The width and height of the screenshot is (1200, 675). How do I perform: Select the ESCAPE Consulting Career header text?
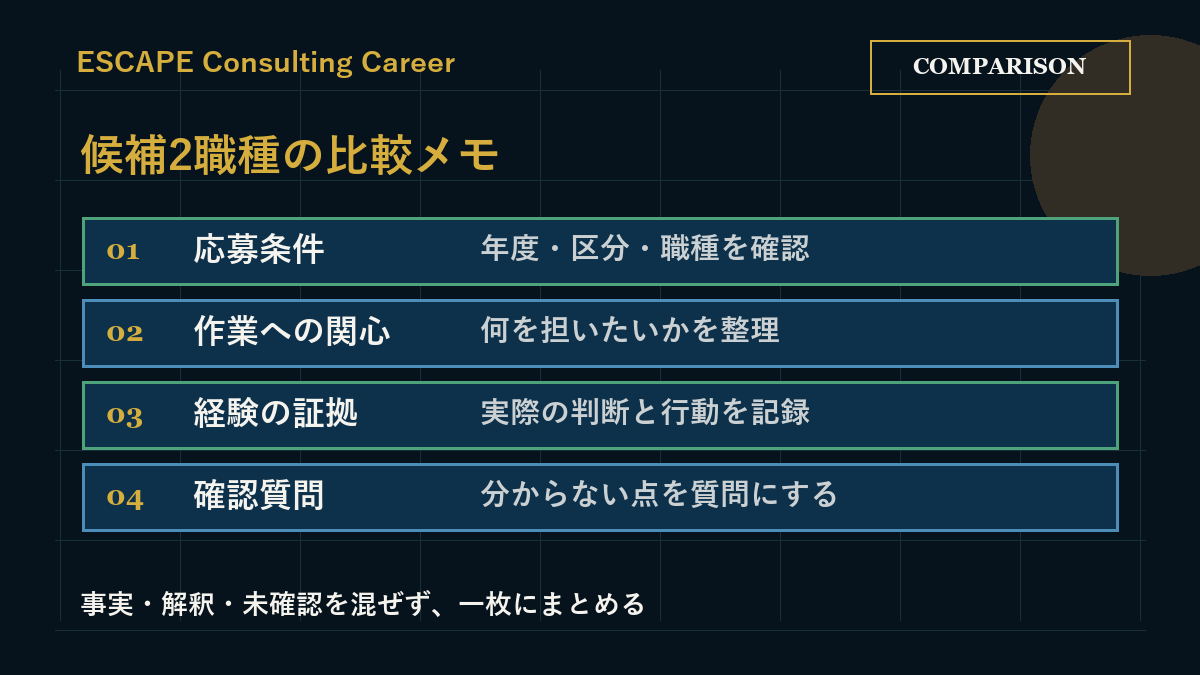pos(266,63)
